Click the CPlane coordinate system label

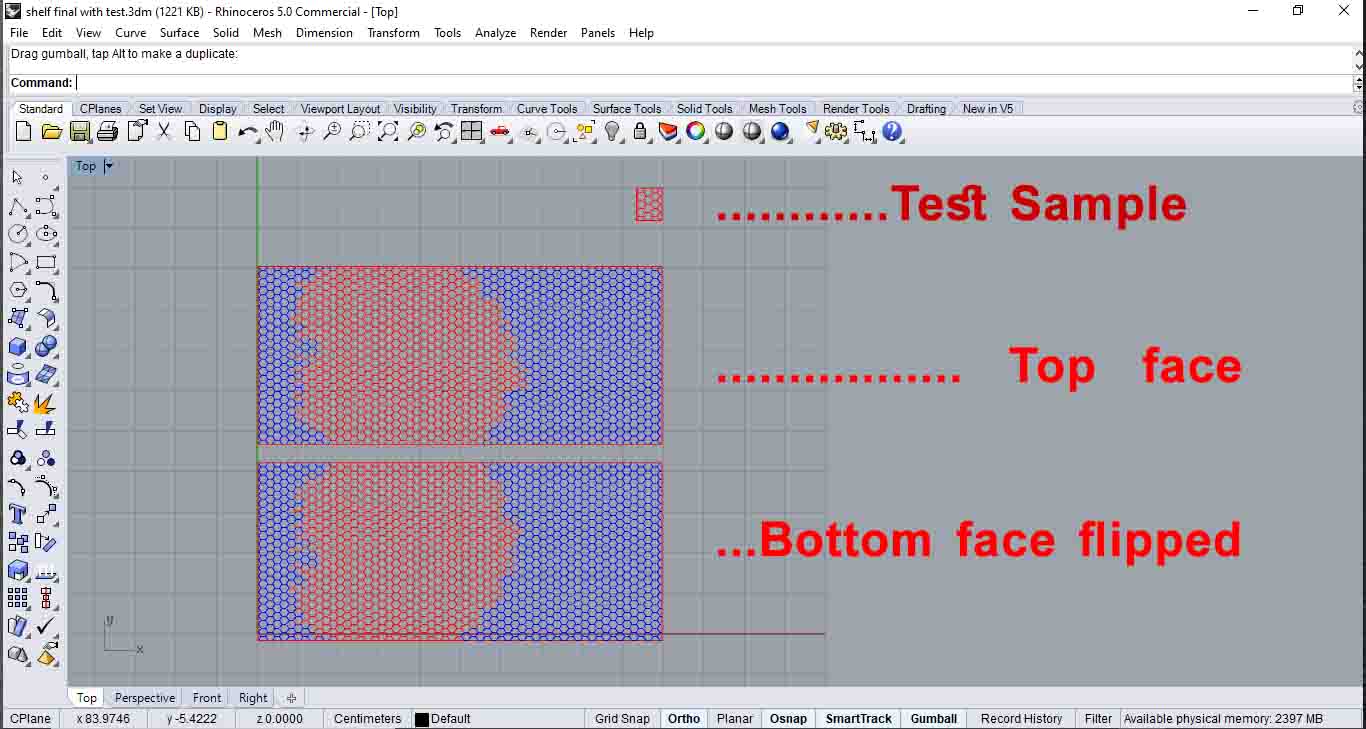coord(31,718)
